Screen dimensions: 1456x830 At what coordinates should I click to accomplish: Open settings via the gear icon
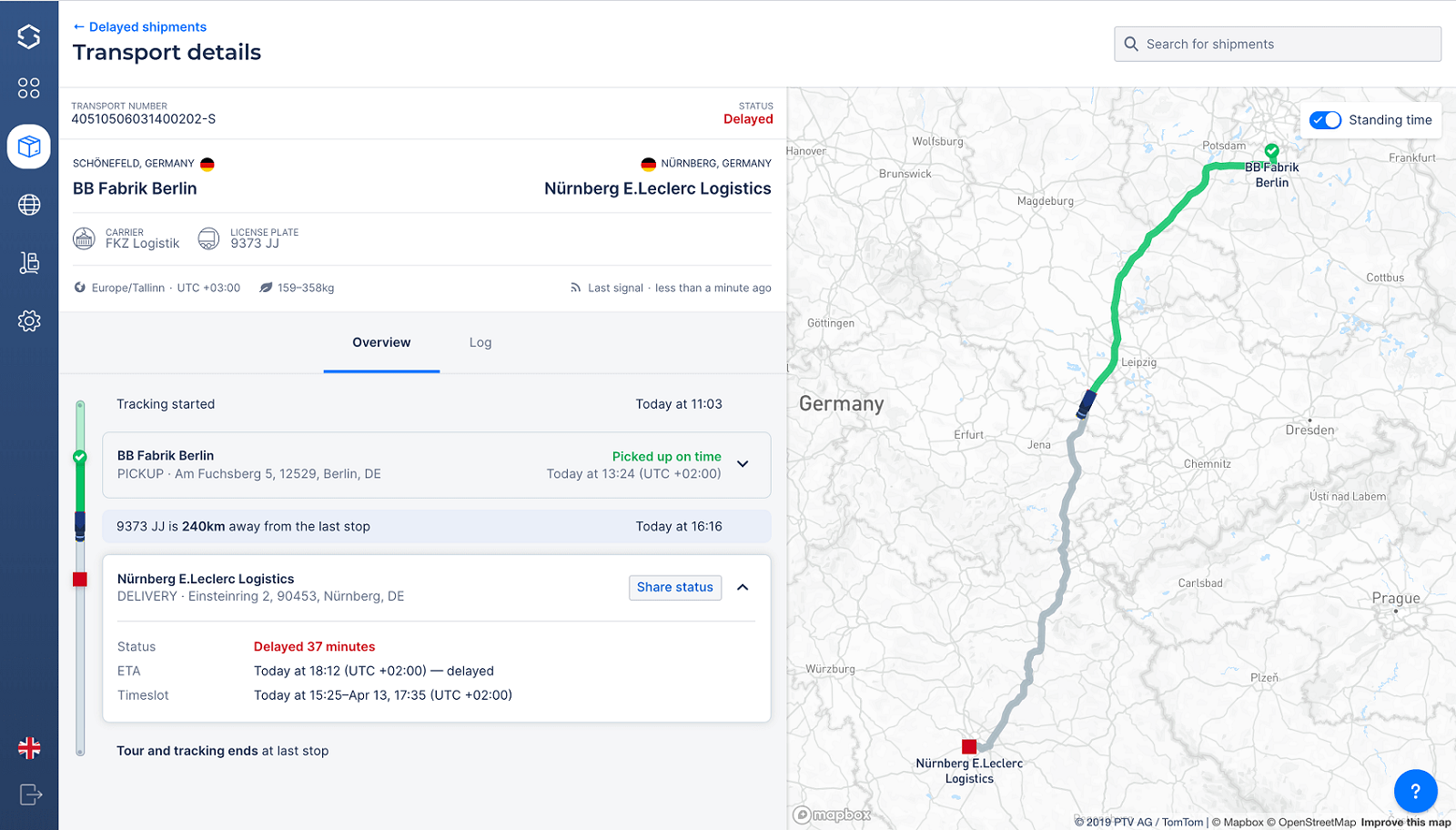pos(29,321)
